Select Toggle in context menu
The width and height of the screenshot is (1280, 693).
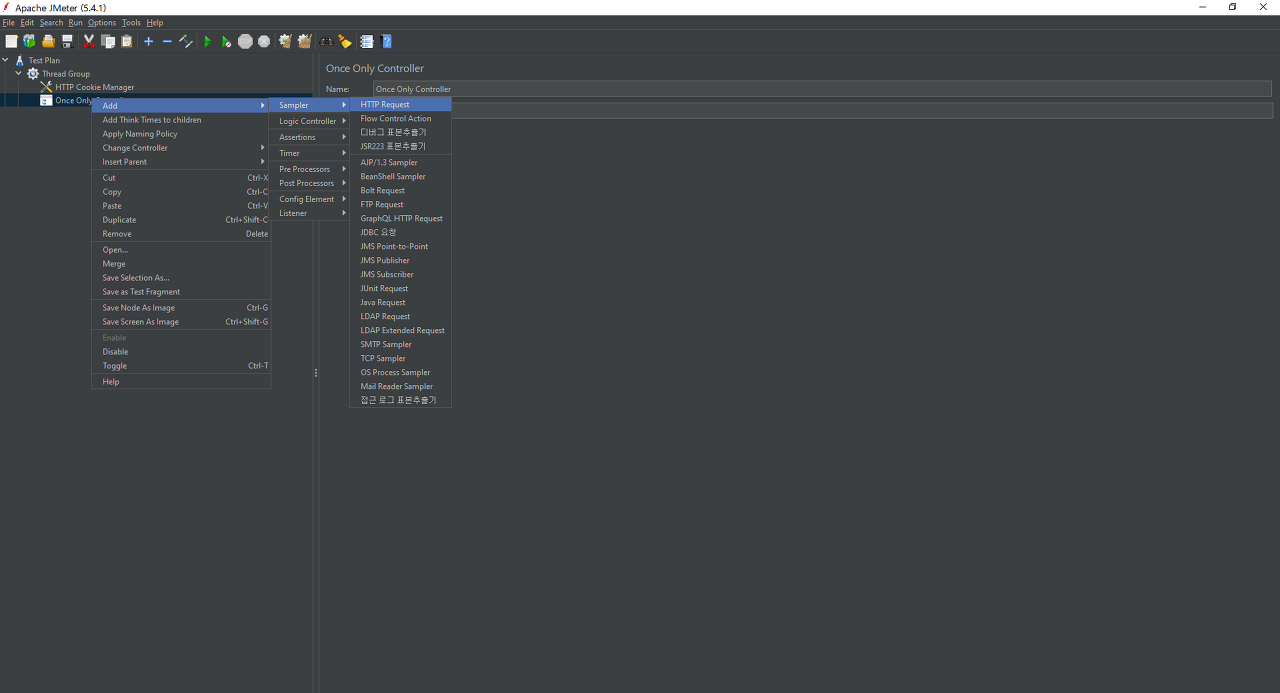click(181, 366)
